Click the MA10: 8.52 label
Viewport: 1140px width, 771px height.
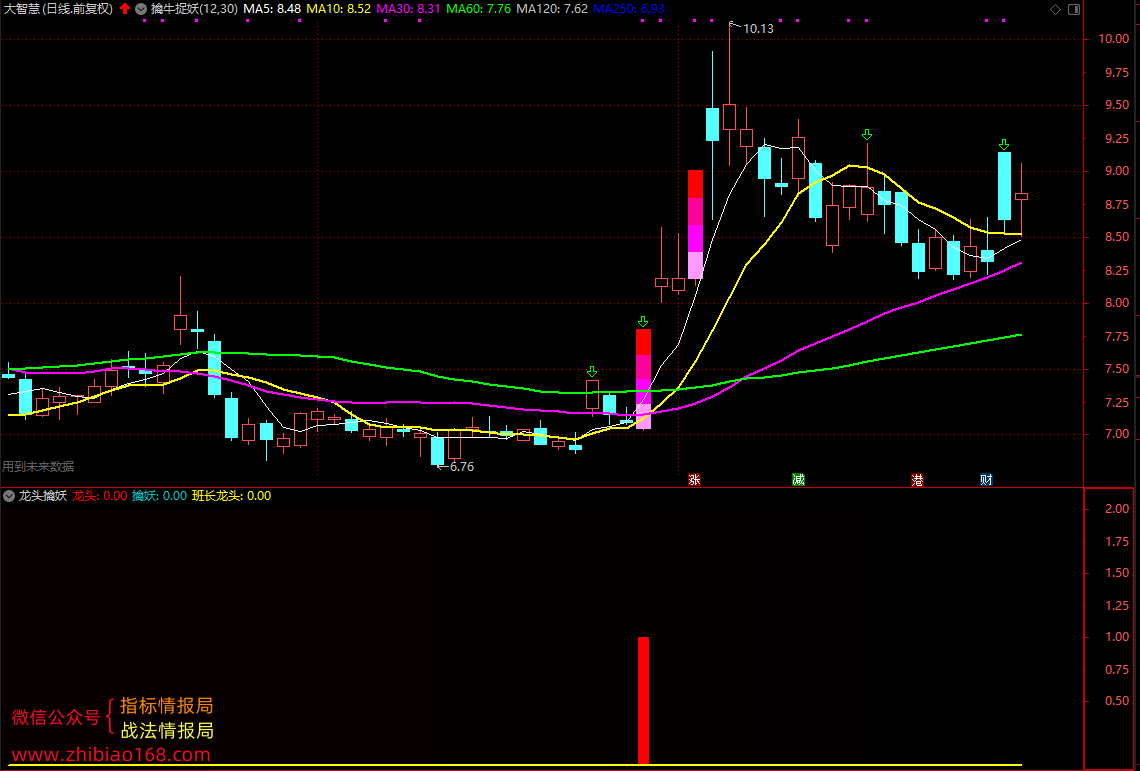(339, 9)
